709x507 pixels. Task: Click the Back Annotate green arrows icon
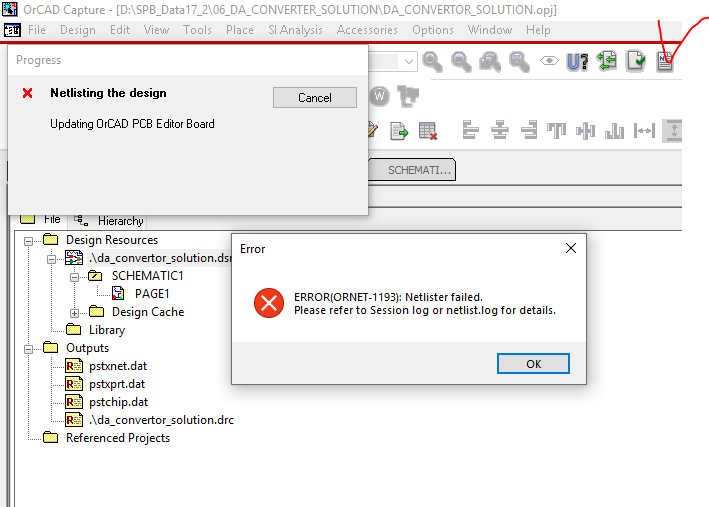[x=606, y=61]
